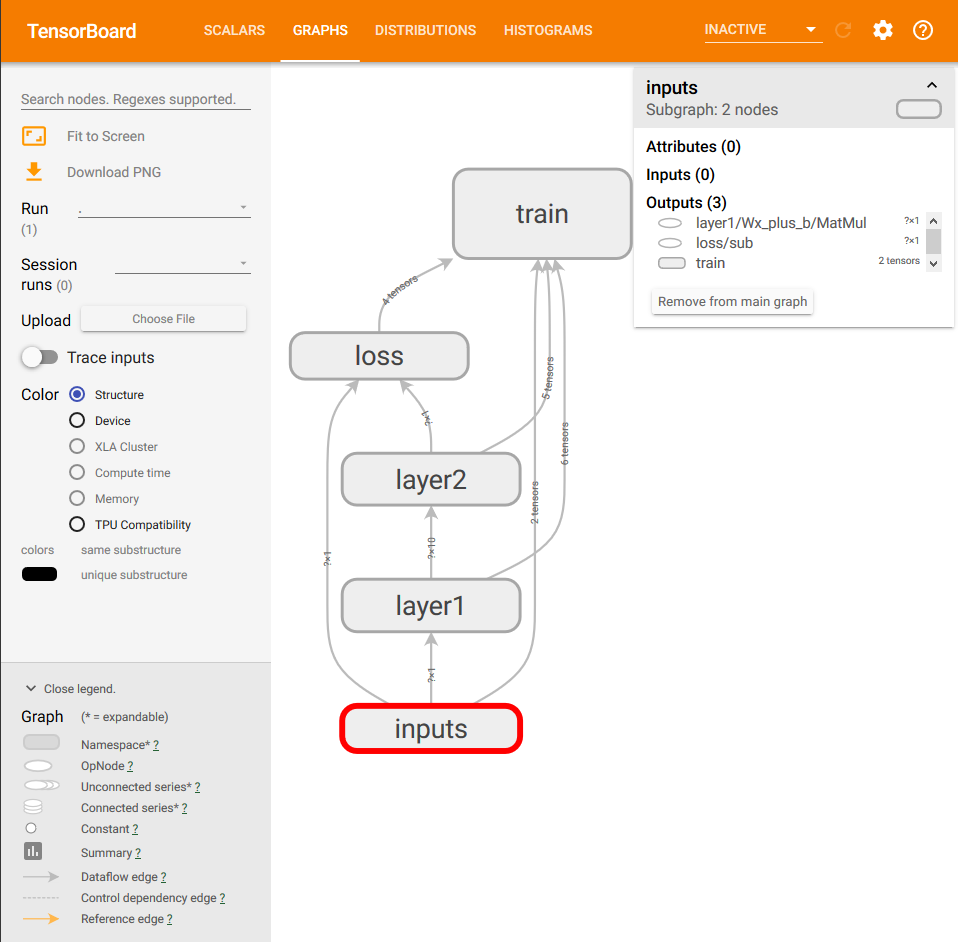Toggle the Trace inputs switch

click(40, 357)
